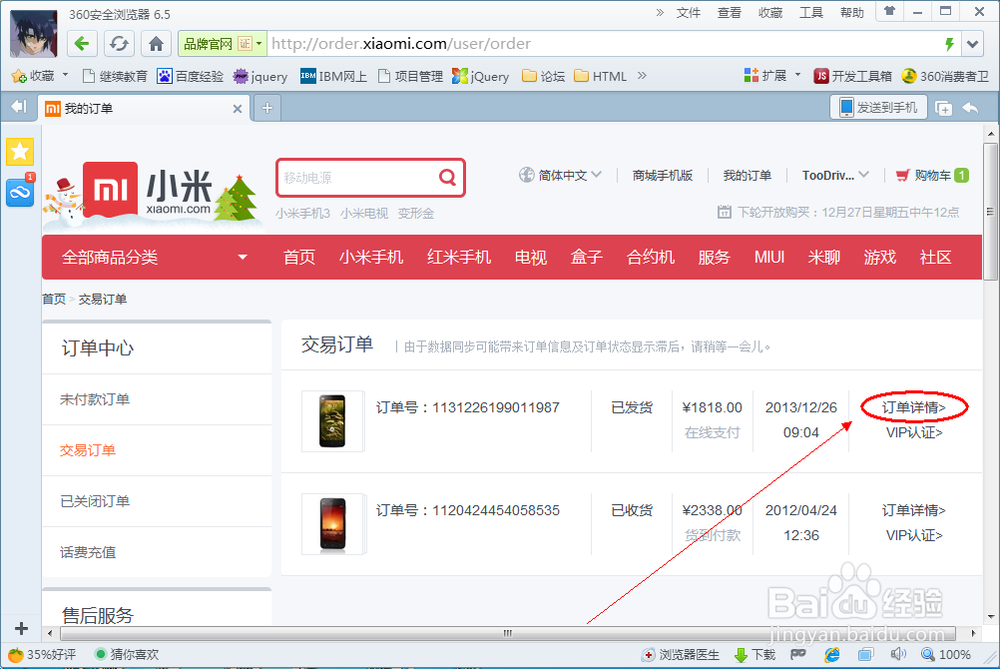Click 发送到手机 button
This screenshot has height=669, width=1000.
pyautogui.click(x=878, y=108)
